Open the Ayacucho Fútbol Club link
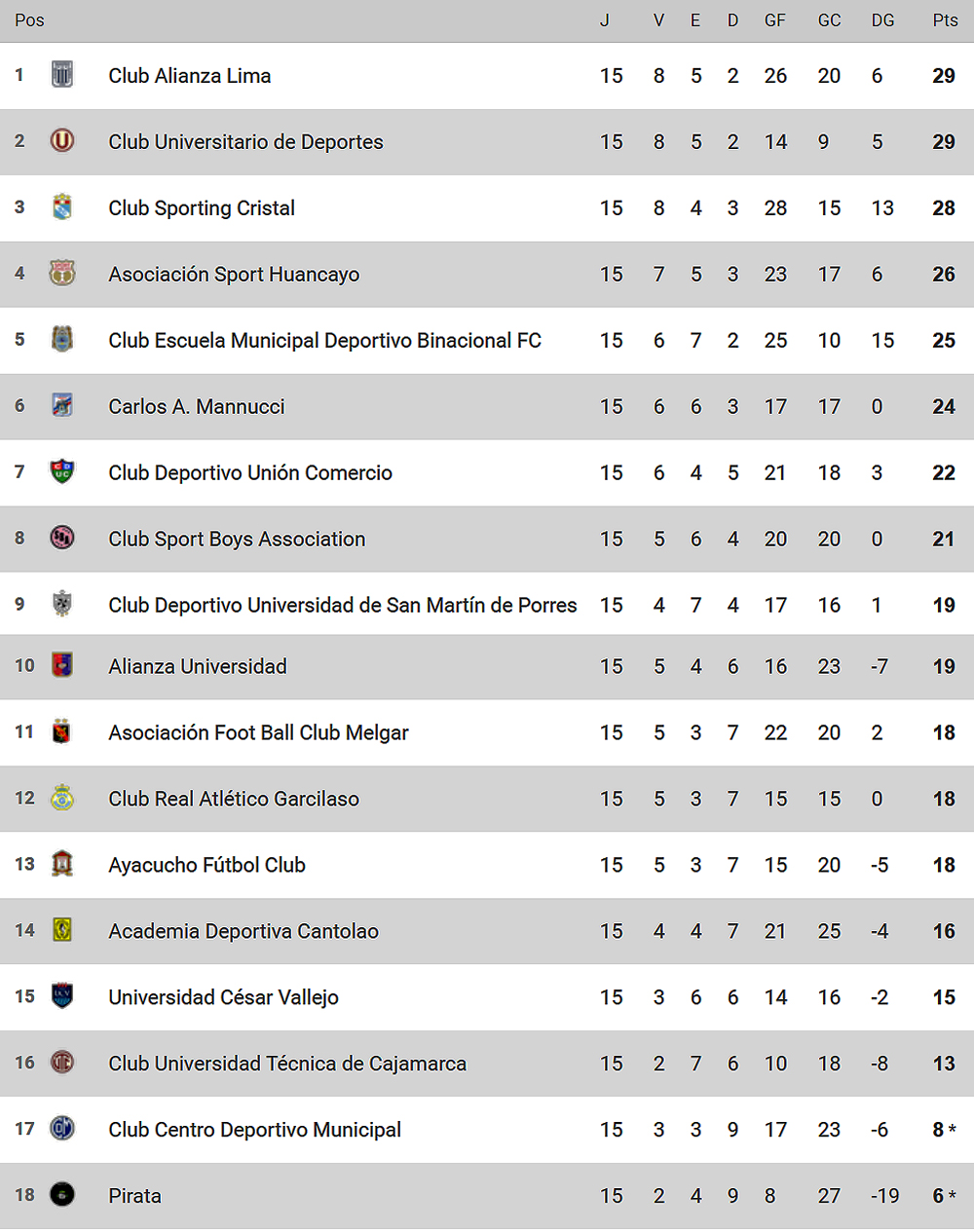 click(x=207, y=866)
